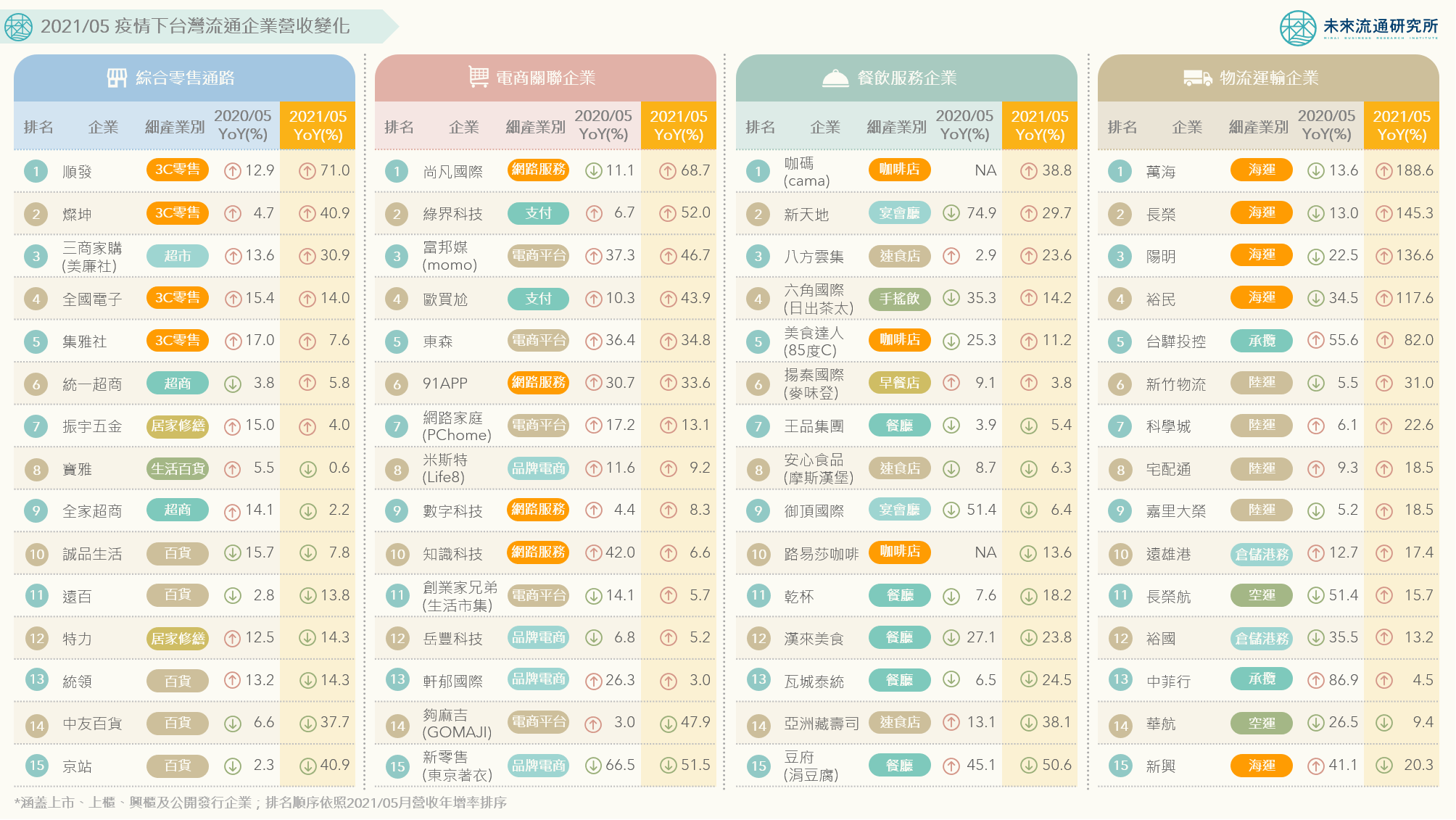Image resolution: width=1456 pixels, height=820 pixels.
Task: Click the footnote text starting with *涵蓋上市
Action: click(260, 803)
